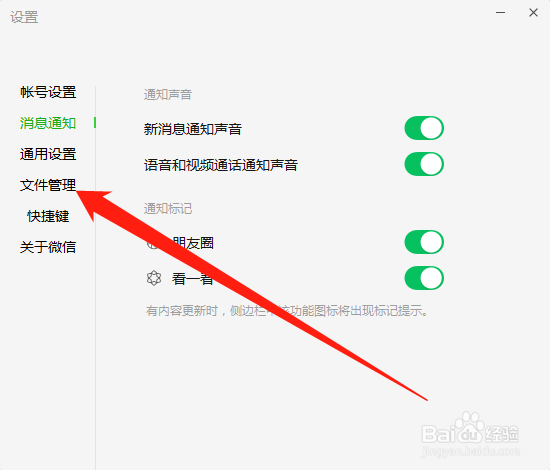Click the Baidu 经验 watermark logo

470,434
